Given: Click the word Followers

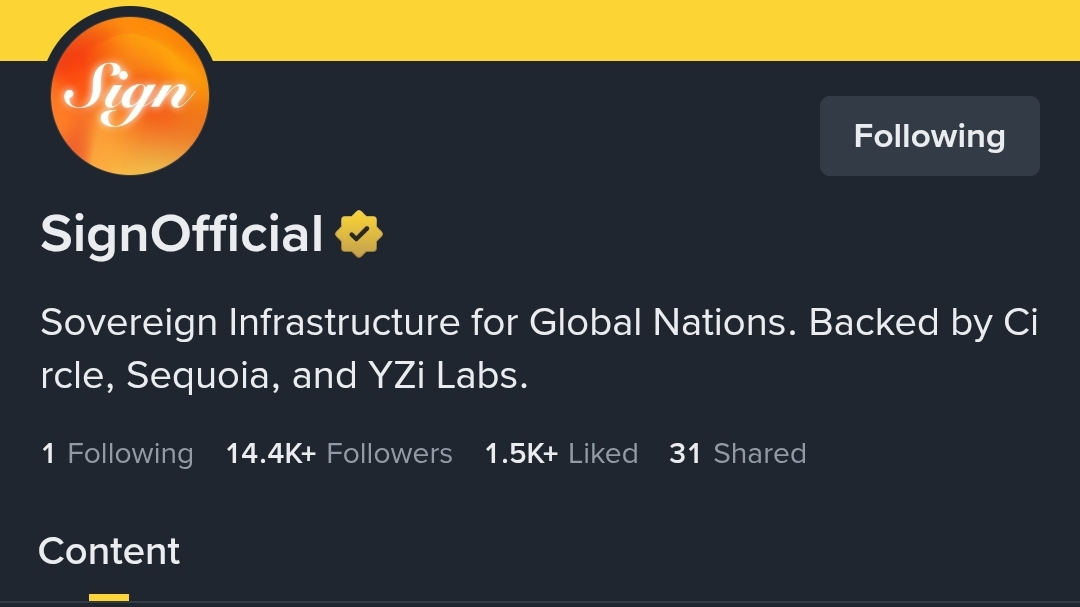Looking at the screenshot, I should coord(389,454).
